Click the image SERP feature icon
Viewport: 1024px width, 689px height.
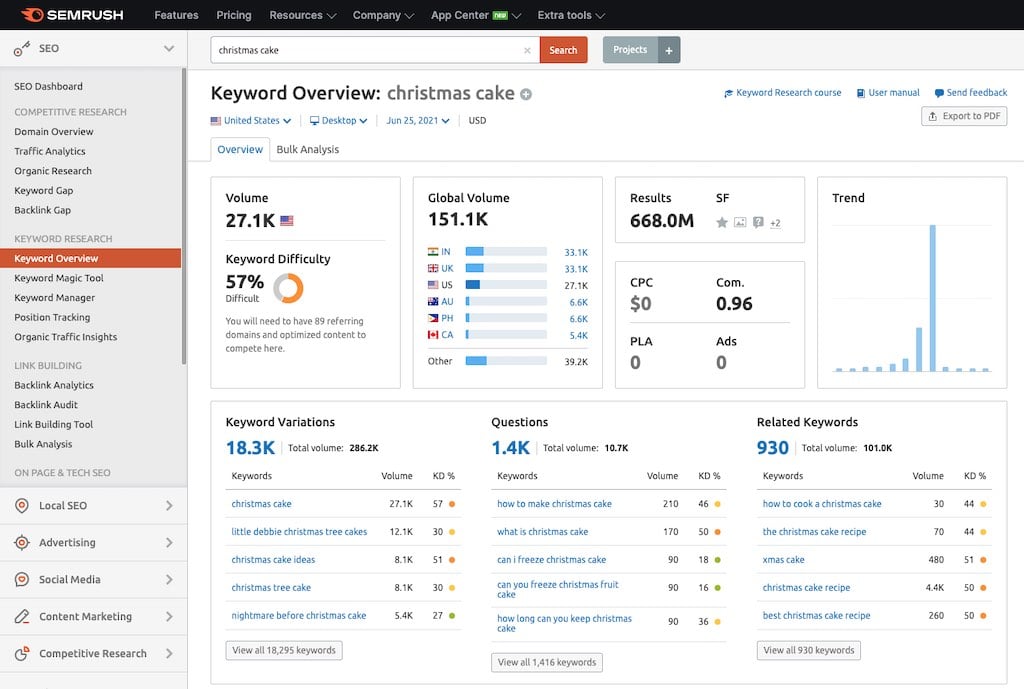740,223
